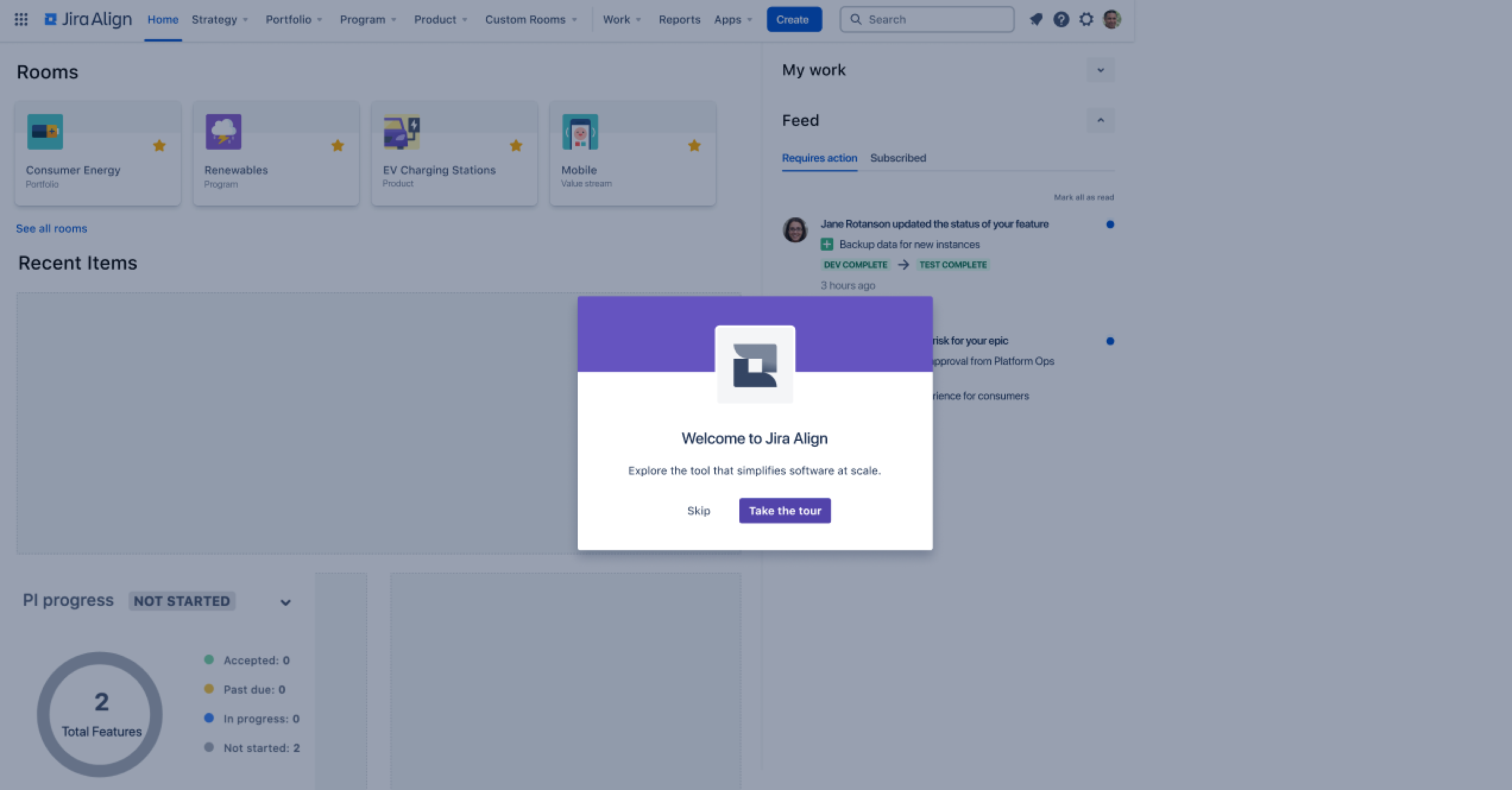The height and width of the screenshot is (790, 1512).
Task: Open the Reports menu item
Action: pos(679,20)
